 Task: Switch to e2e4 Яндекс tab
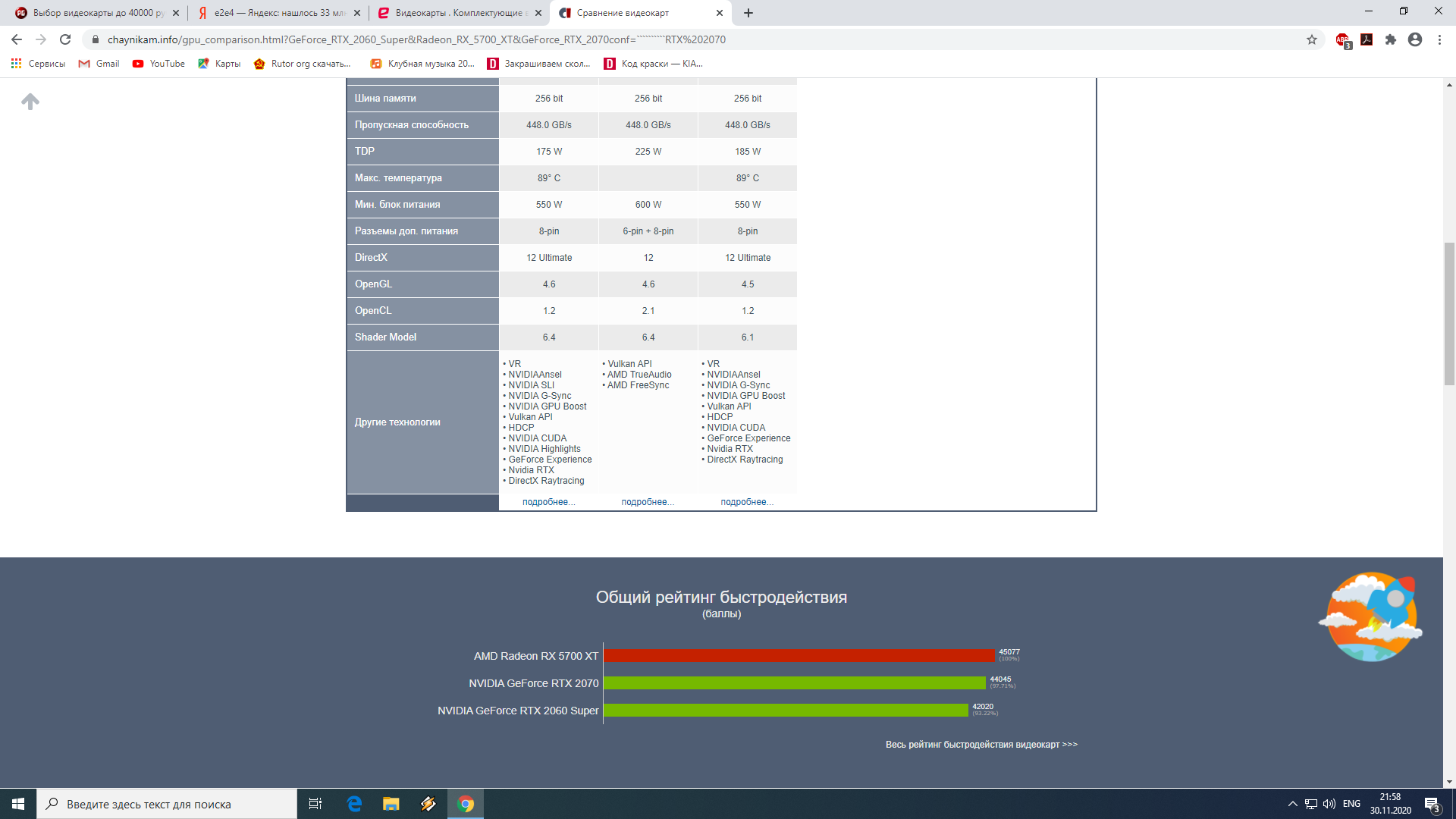pos(278,13)
